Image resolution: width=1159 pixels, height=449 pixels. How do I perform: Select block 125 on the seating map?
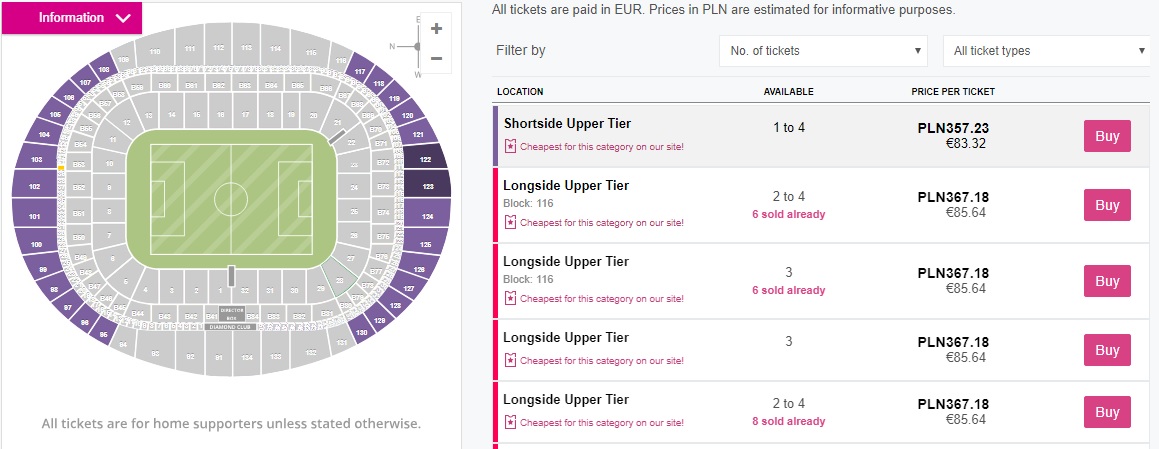point(426,245)
